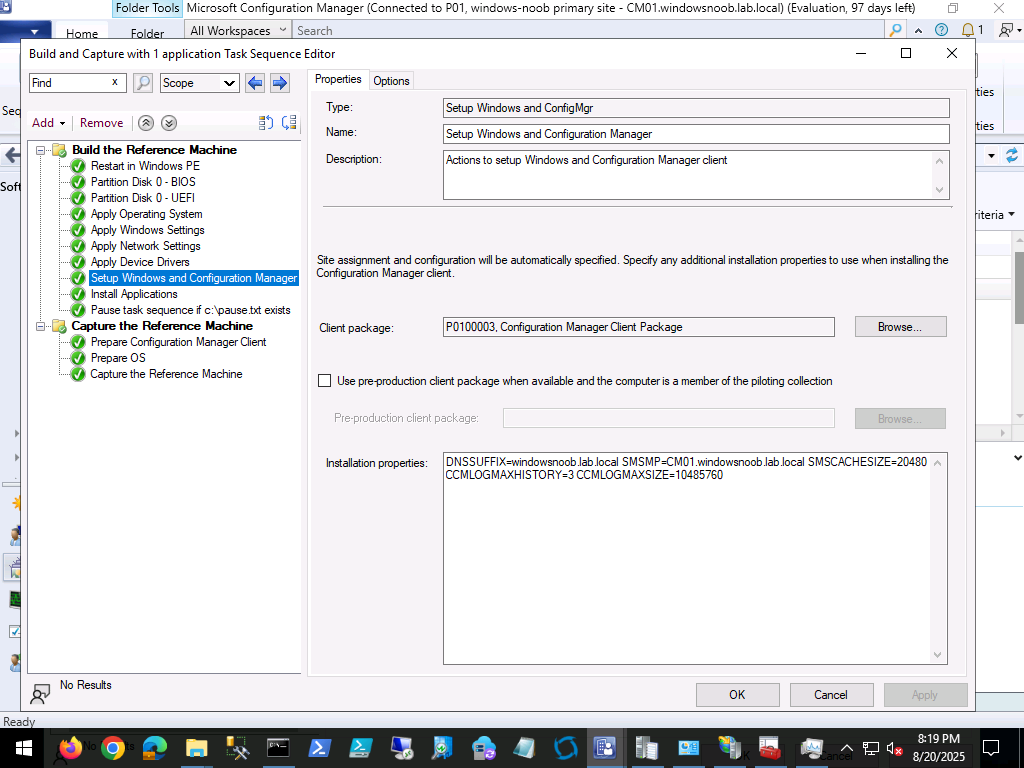Click the toolbox icon in the taskbar
This screenshot has height=768, width=1024.
point(770,747)
